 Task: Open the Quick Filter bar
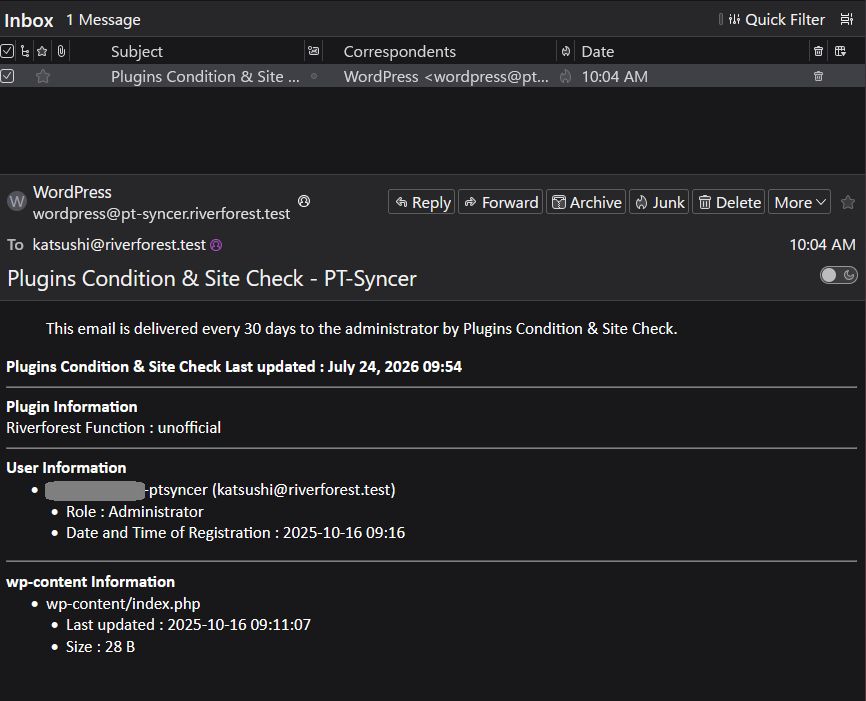point(776,20)
